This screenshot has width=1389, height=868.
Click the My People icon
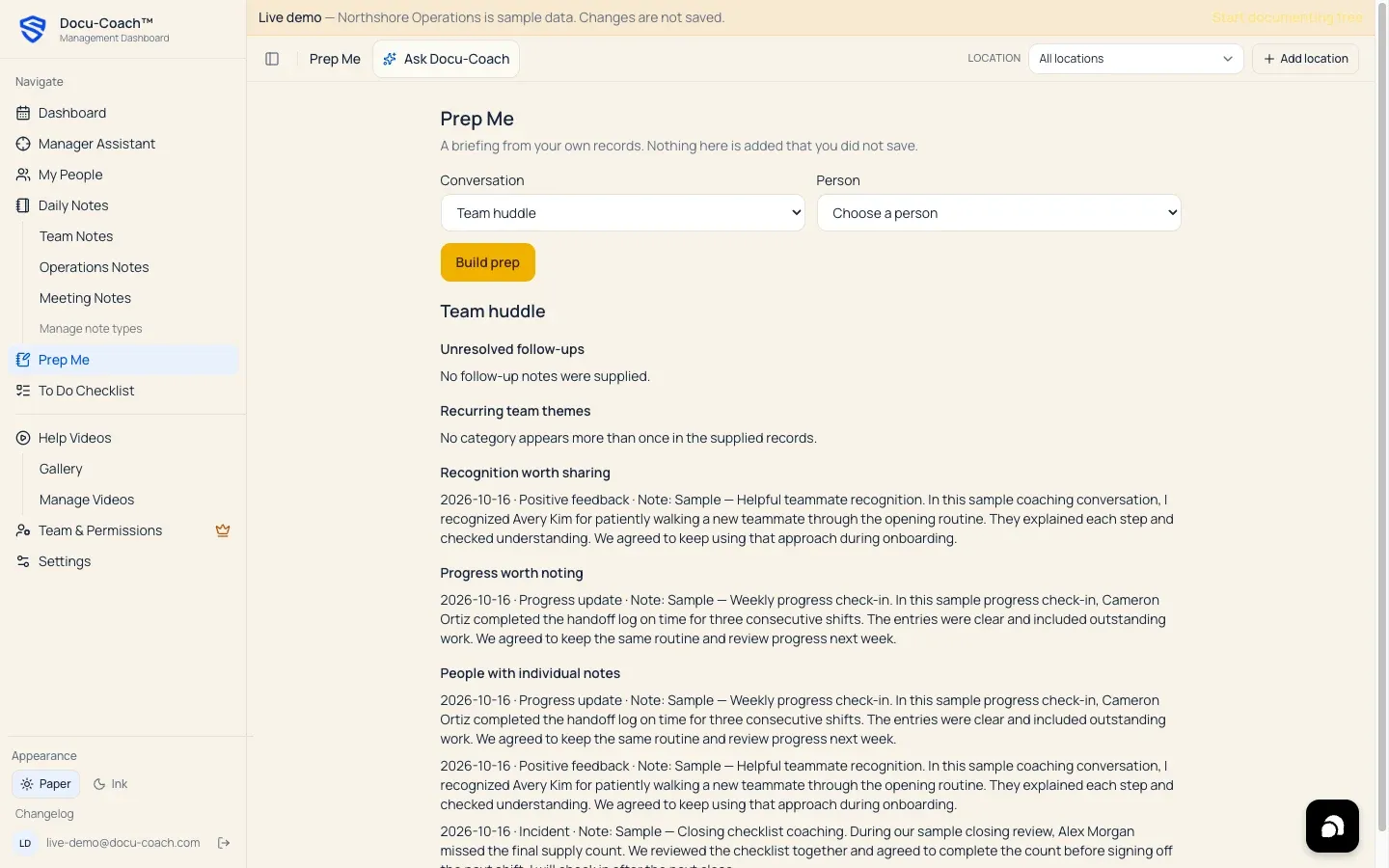tap(23, 175)
